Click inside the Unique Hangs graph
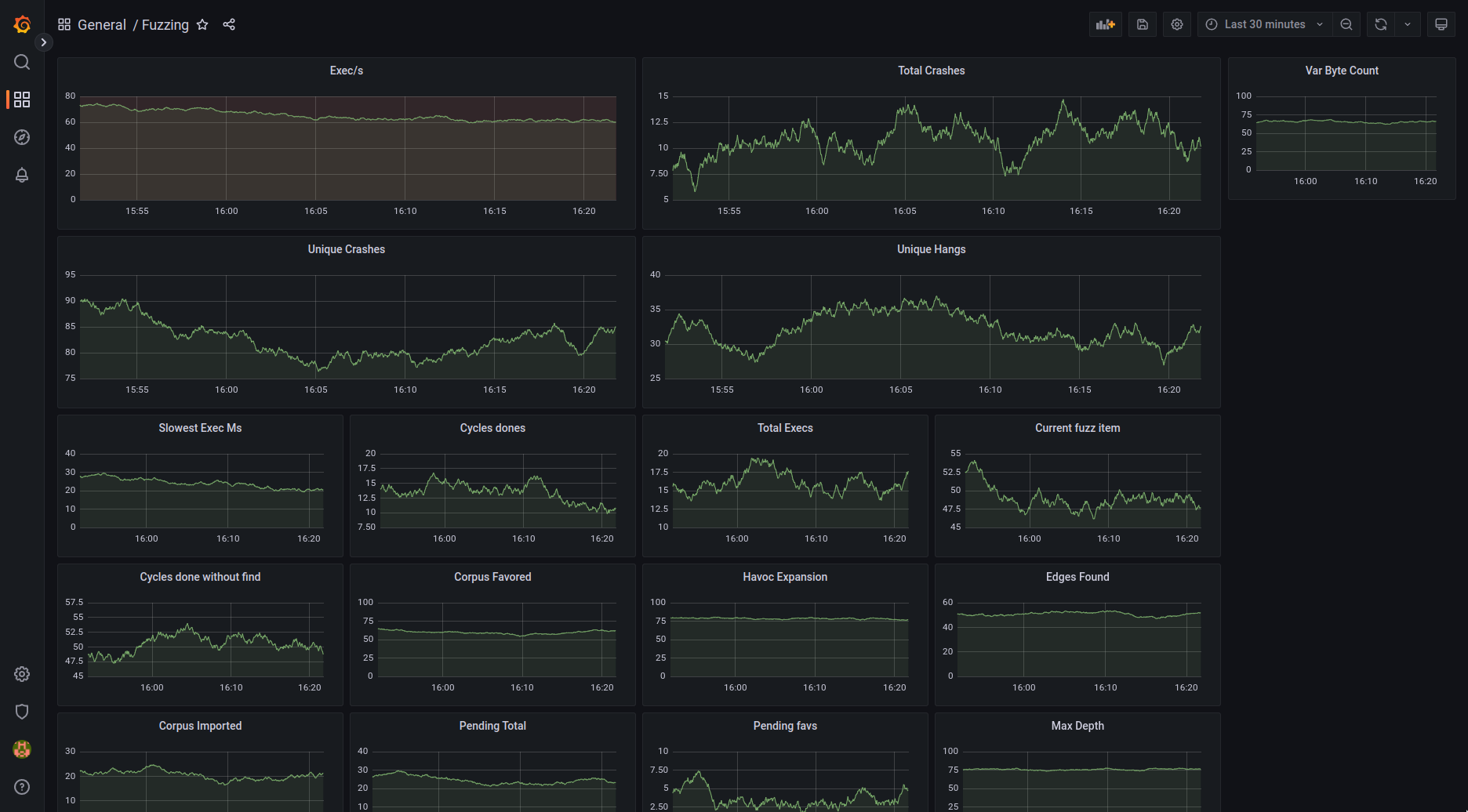Image resolution: width=1468 pixels, height=812 pixels. 933,327
